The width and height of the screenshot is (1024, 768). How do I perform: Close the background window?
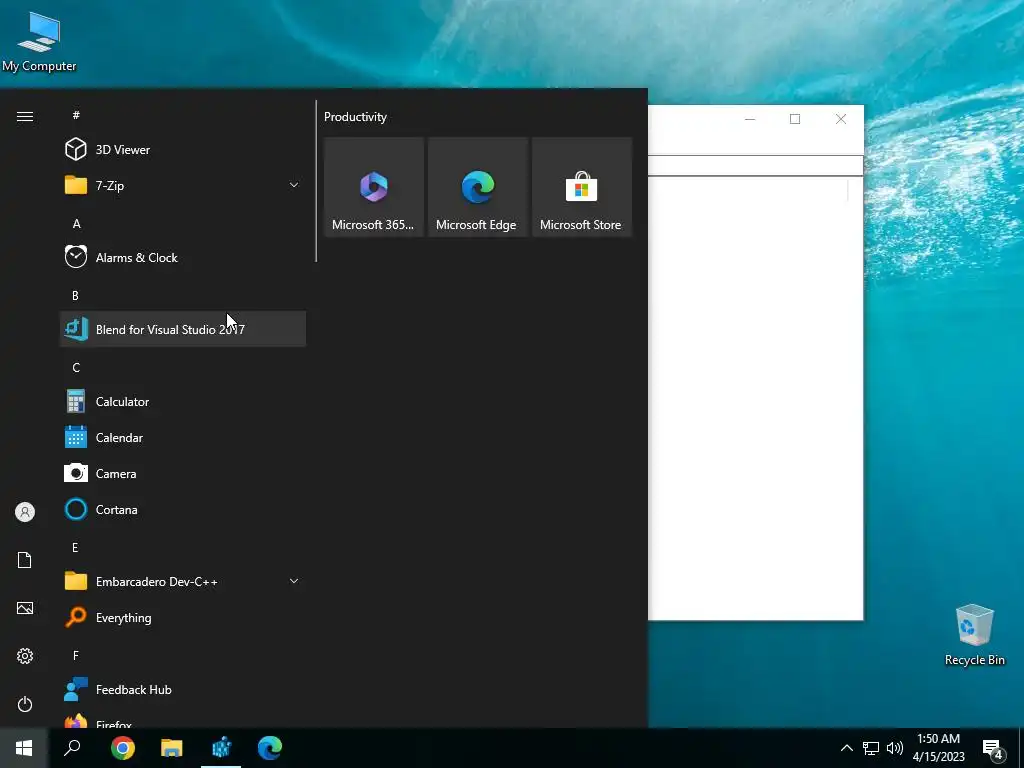point(841,119)
